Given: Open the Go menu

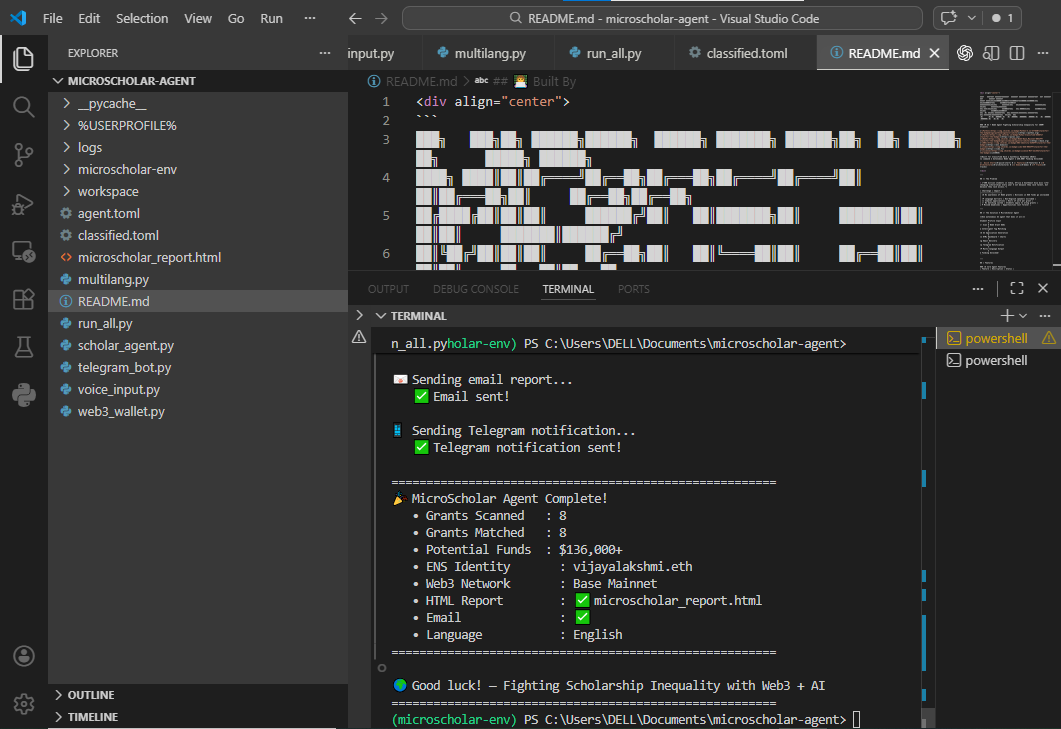Looking at the screenshot, I should point(235,18).
